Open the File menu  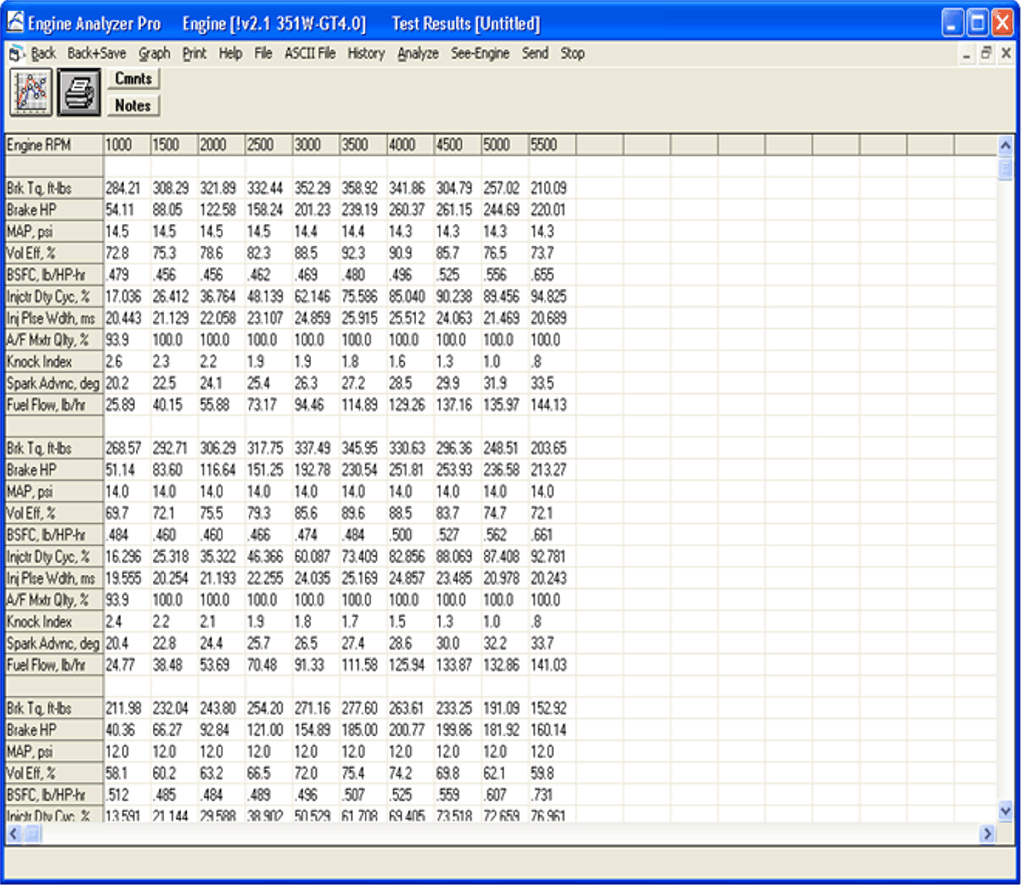click(x=263, y=54)
